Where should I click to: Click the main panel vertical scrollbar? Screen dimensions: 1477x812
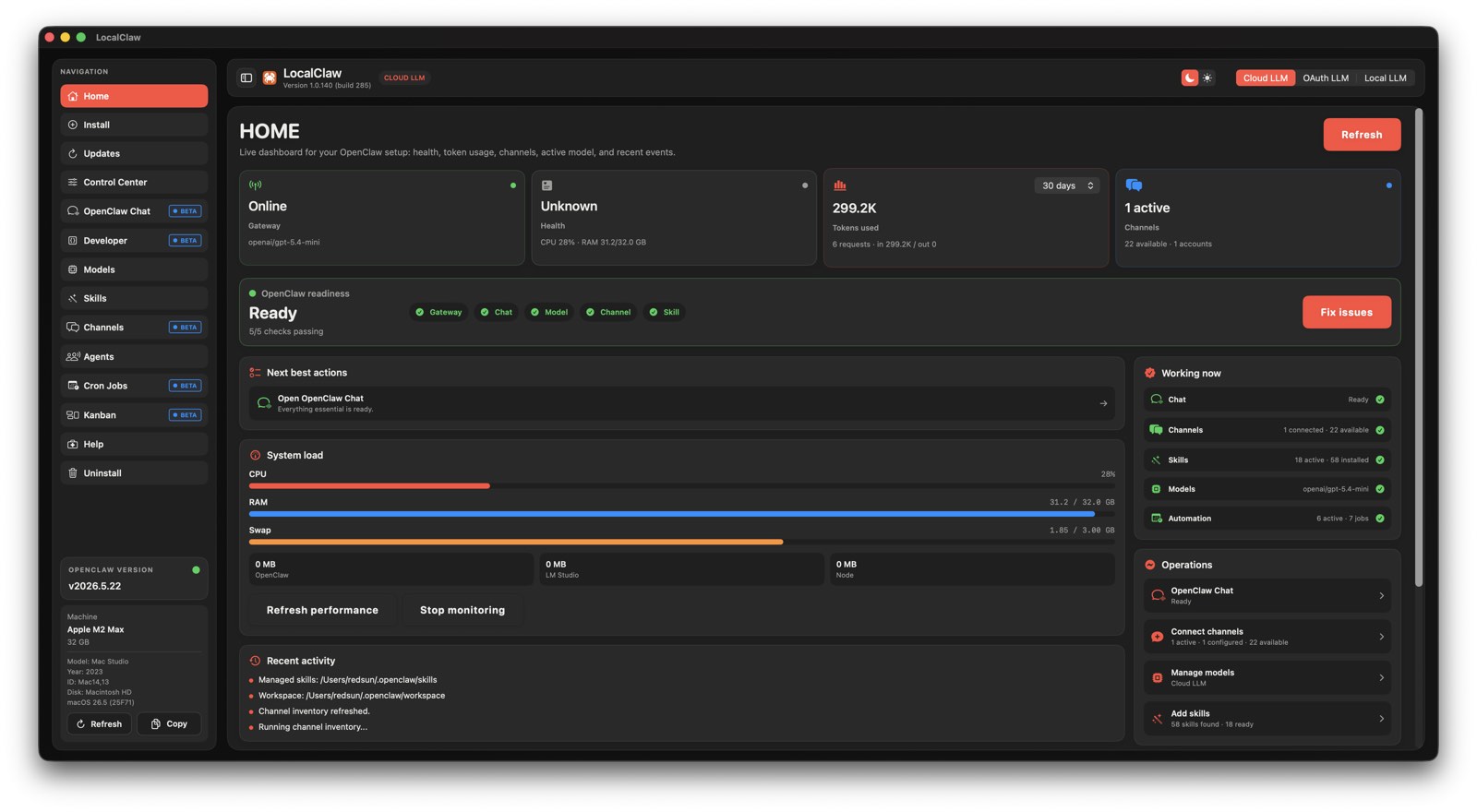click(x=1419, y=347)
